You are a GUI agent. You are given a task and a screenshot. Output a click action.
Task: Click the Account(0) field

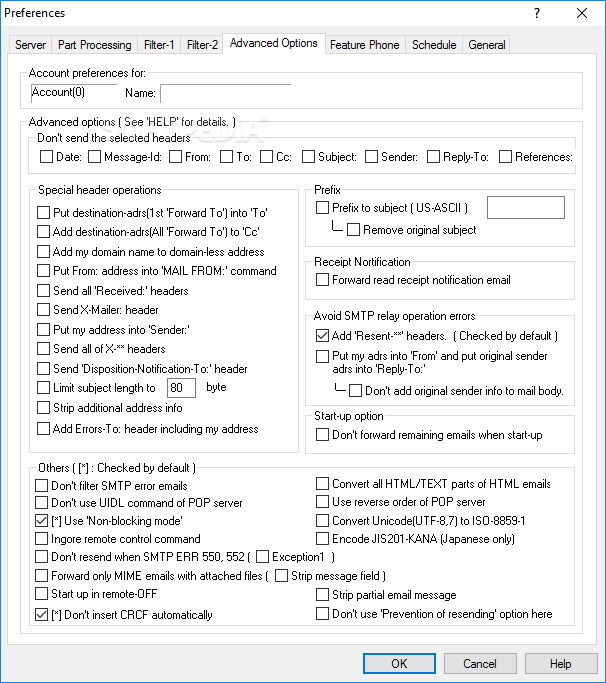point(74,93)
